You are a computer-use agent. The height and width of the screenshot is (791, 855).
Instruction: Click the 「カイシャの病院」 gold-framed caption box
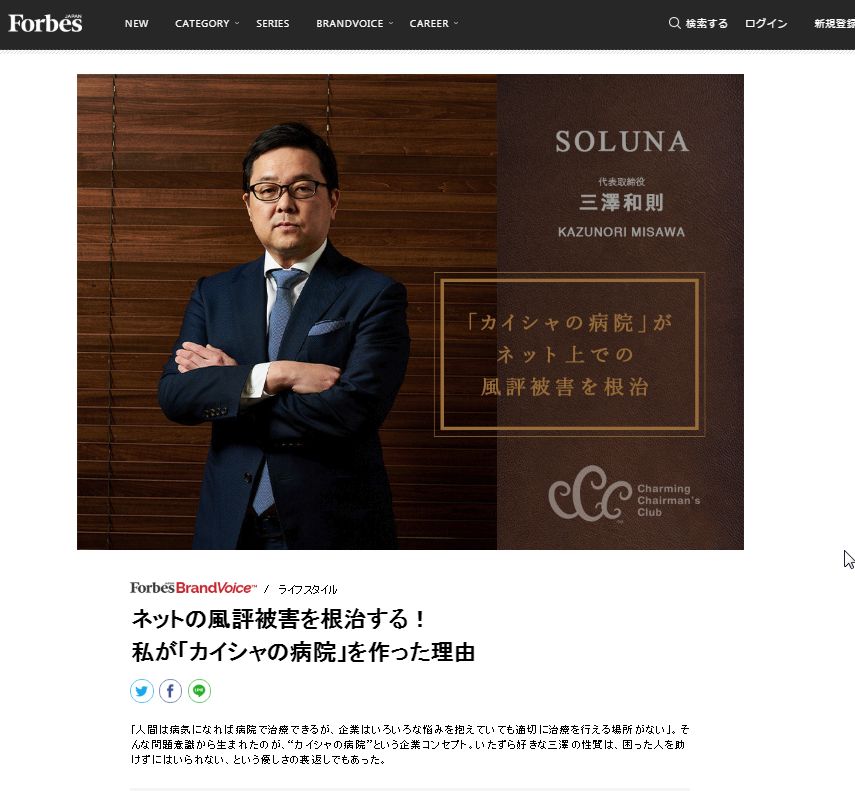[x=569, y=354]
